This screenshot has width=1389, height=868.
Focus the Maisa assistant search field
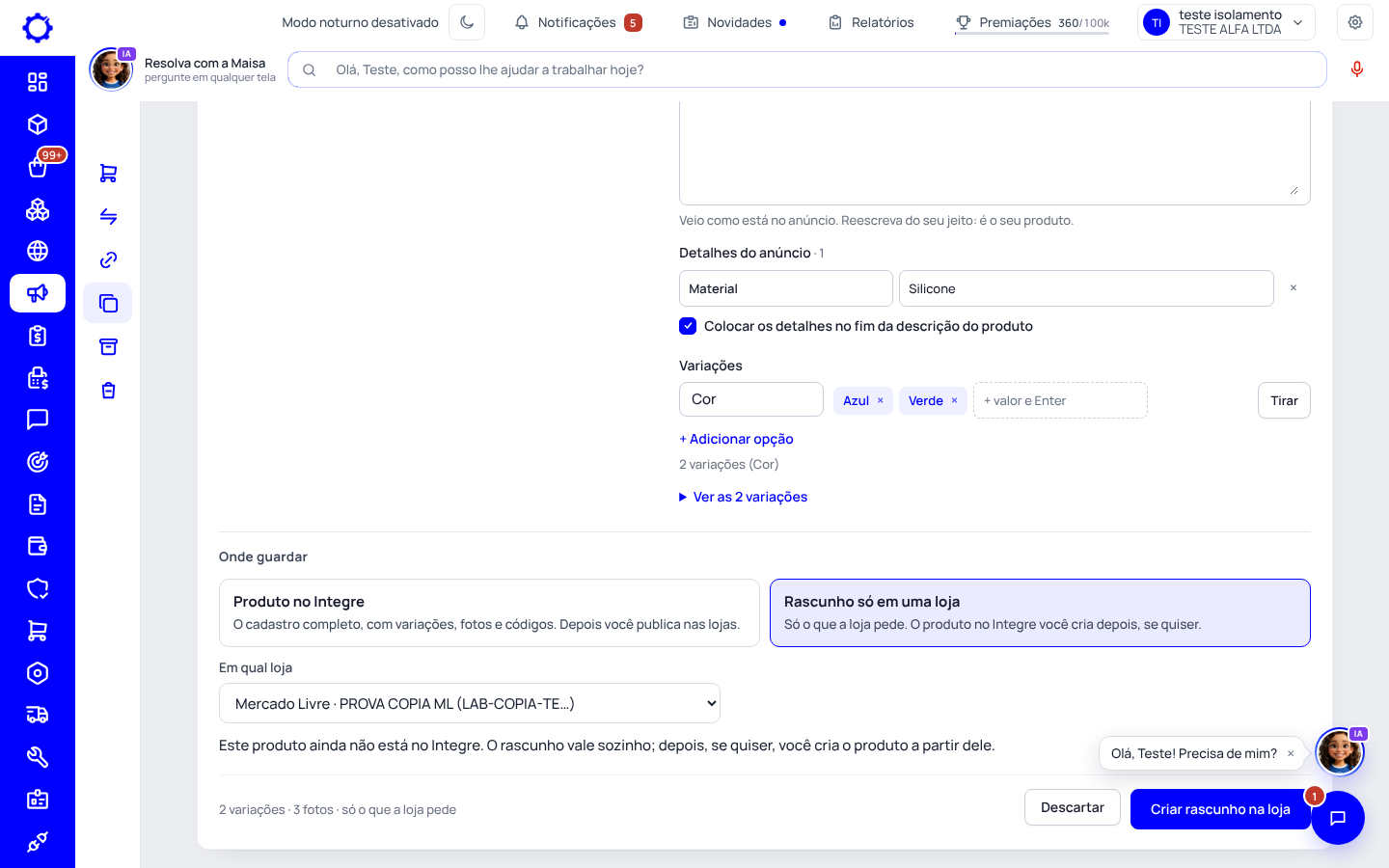(807, 69)
